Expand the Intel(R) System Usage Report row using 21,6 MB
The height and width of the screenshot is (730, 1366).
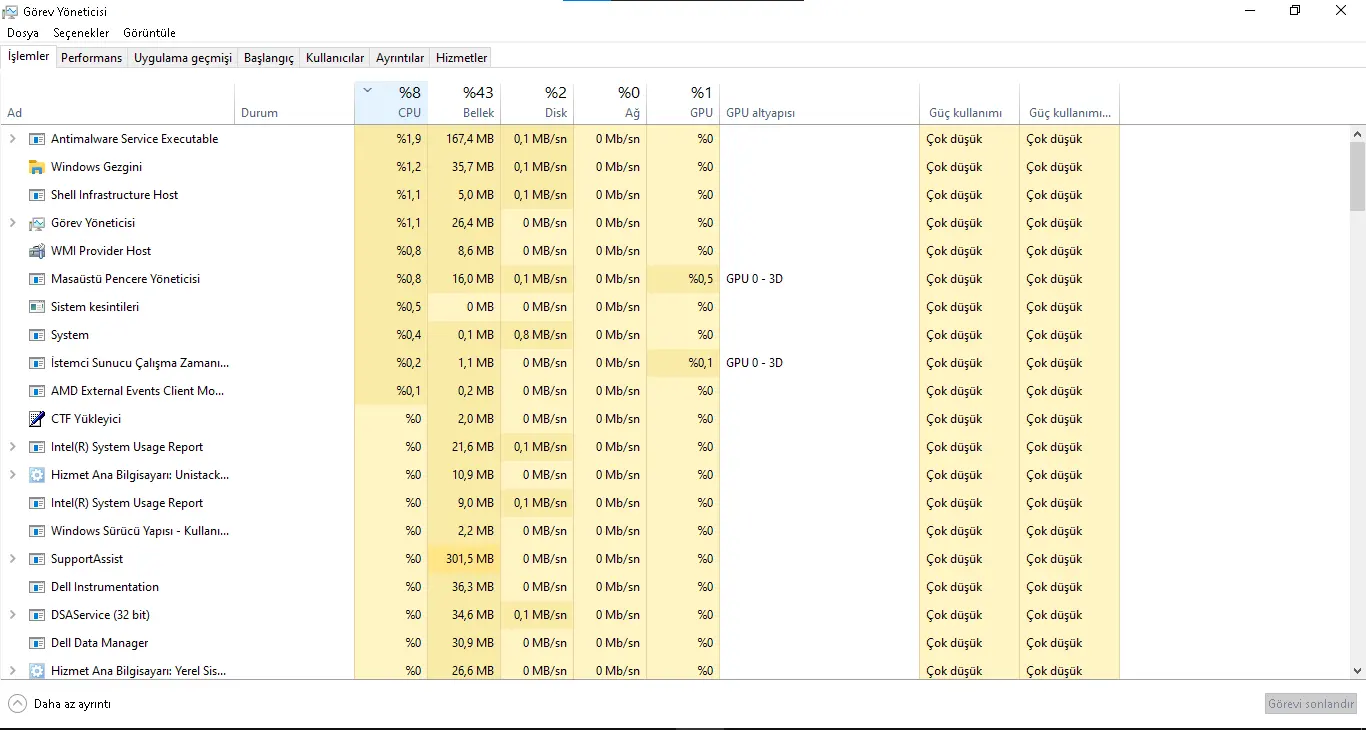(x=12, y=447)
